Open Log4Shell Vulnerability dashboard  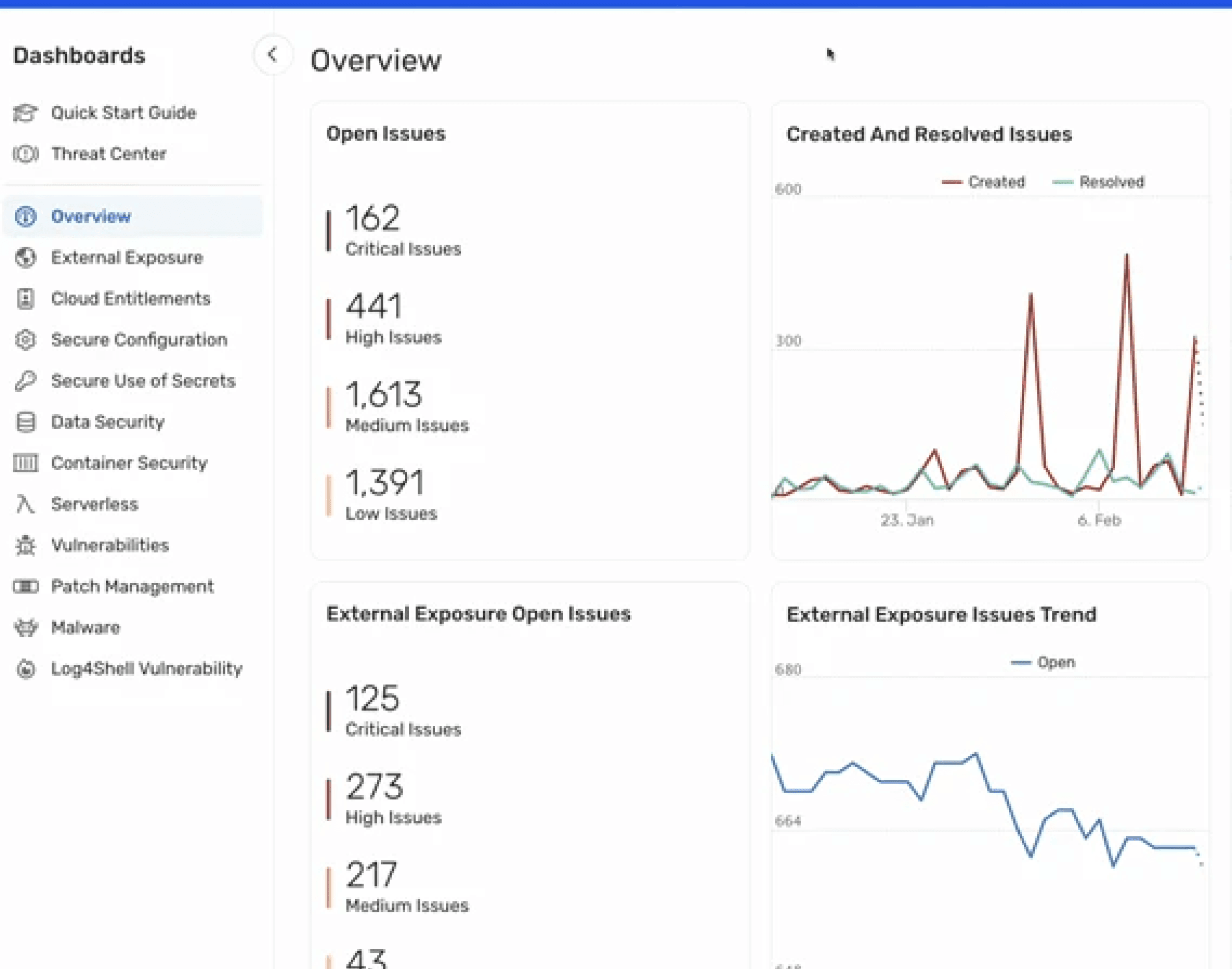[x=147, y=669]
